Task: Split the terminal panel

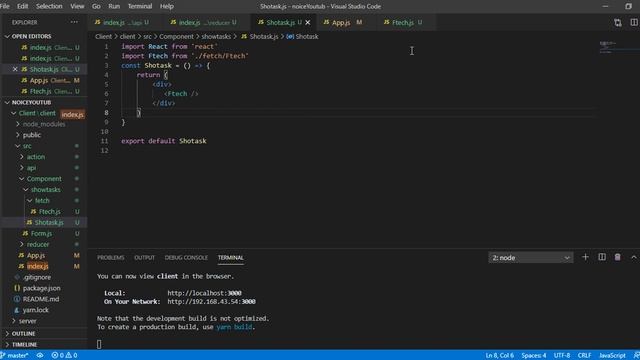Action: [602, 257]
